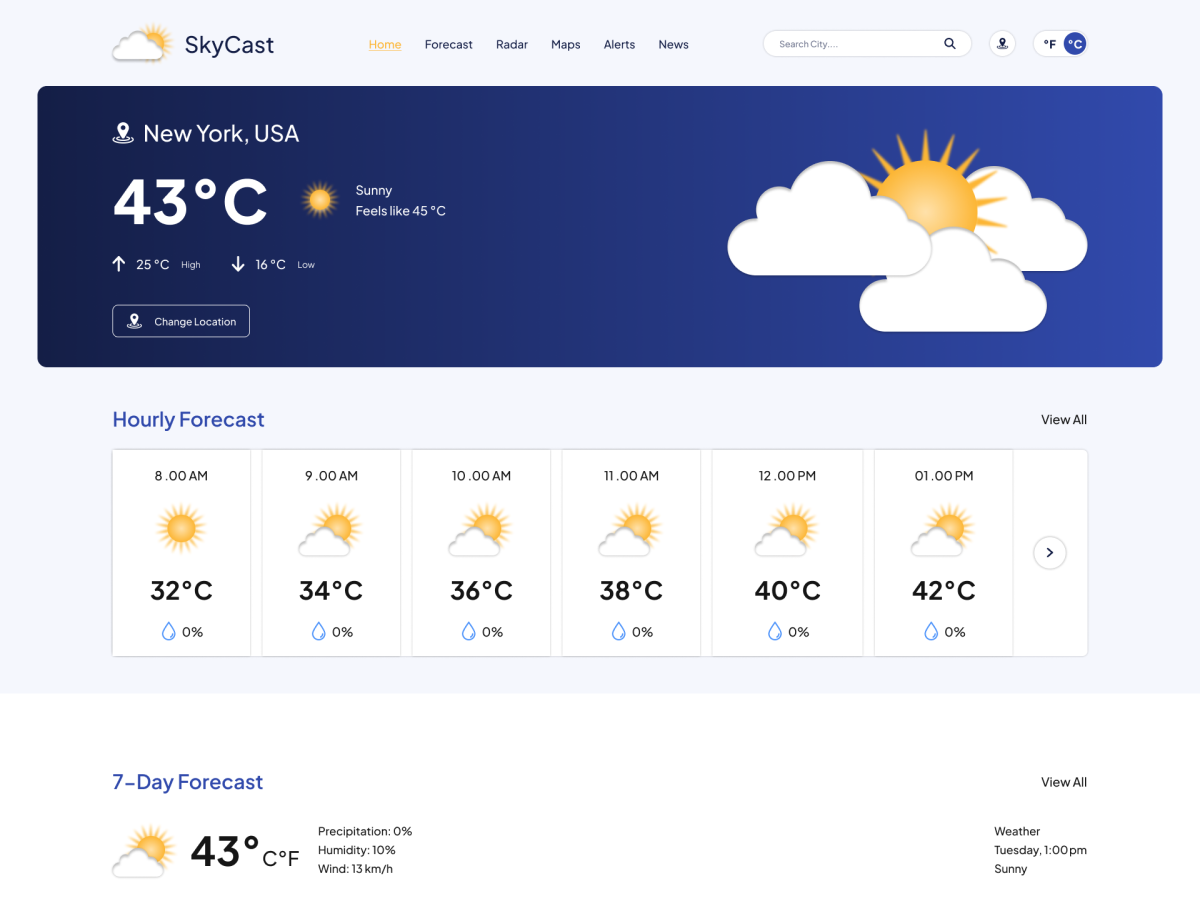Viewport: 1200px width, 900px height.
Task: Click the 36°C value at 10.00 AM
Action: click(x=481, y=590)
